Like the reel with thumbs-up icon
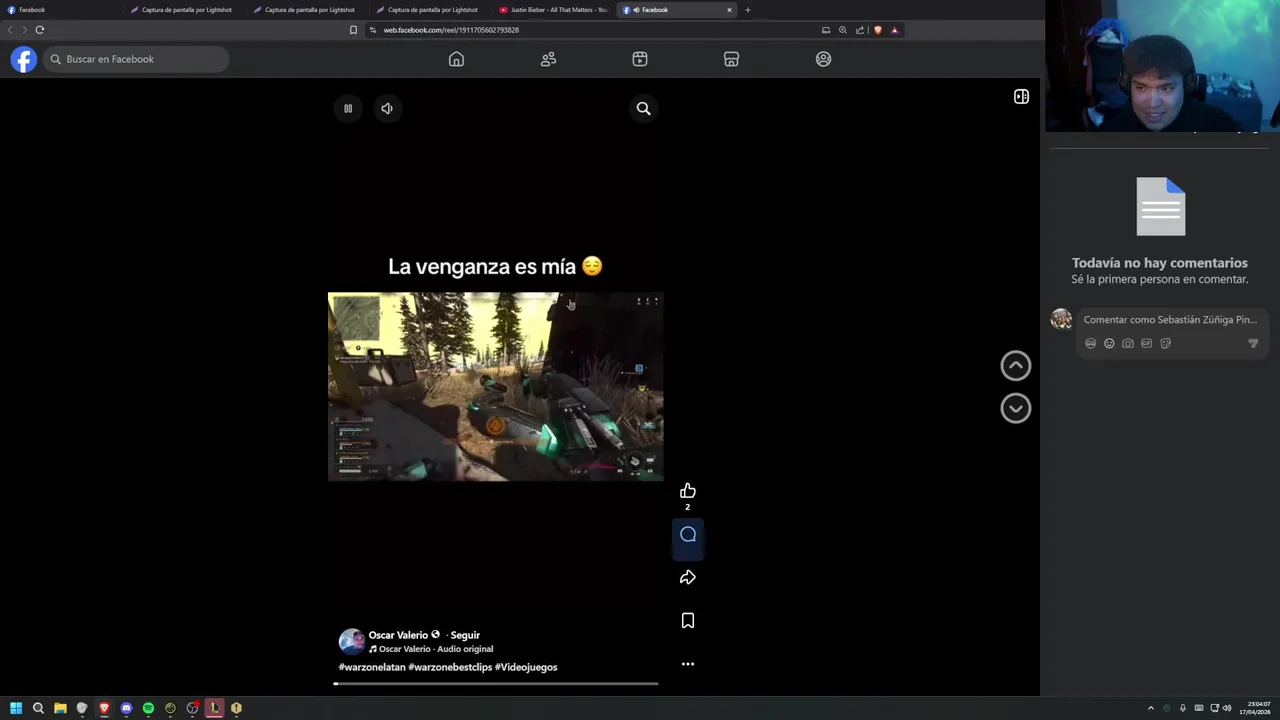 (688, 491)
